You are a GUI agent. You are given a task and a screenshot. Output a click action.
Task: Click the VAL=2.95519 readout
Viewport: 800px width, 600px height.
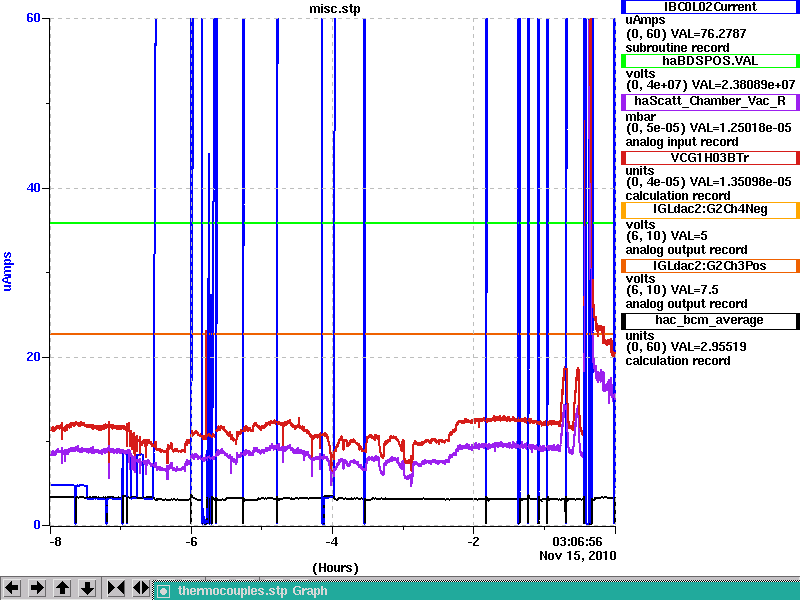(708, 347)
